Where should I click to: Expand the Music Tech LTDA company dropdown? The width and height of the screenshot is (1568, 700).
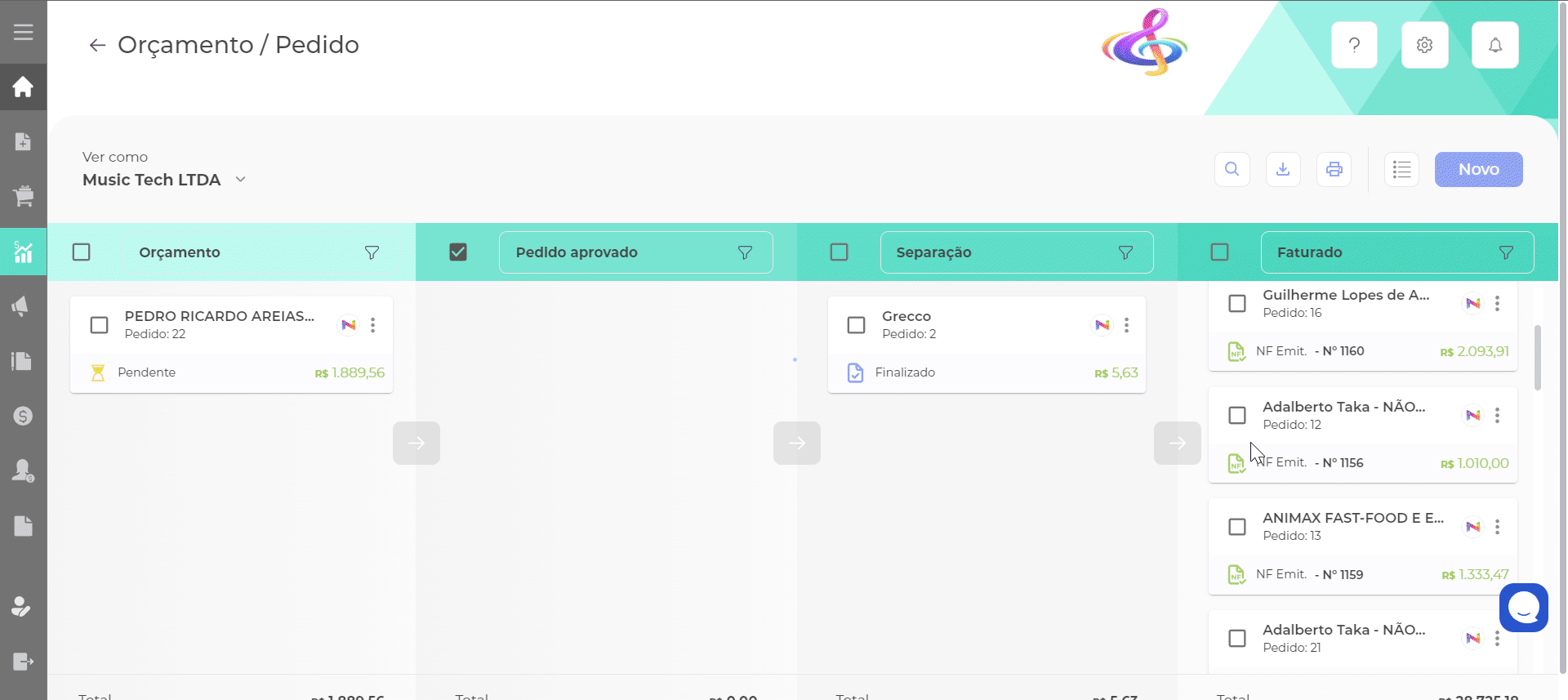(240, 180)
